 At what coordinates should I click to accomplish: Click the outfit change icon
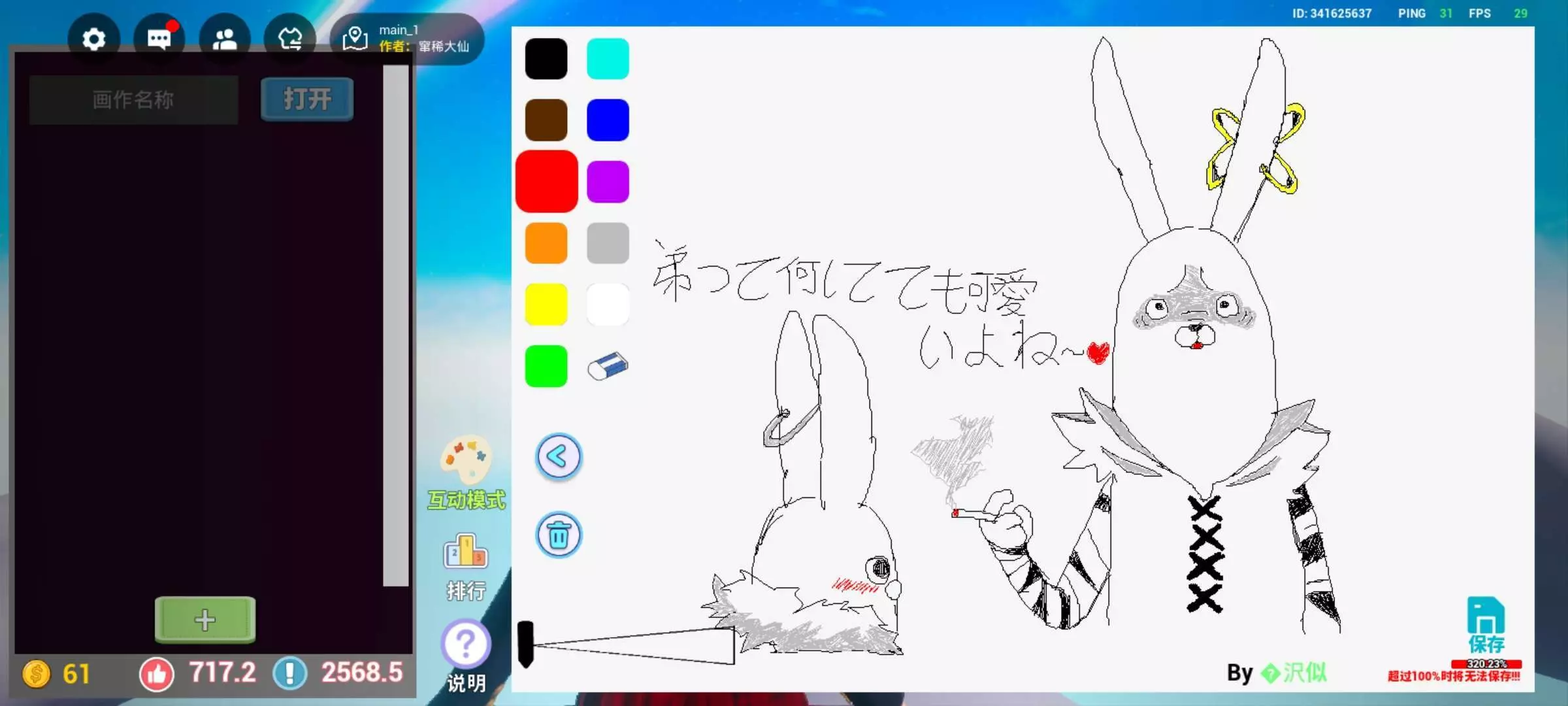click(x=289, y=39)
